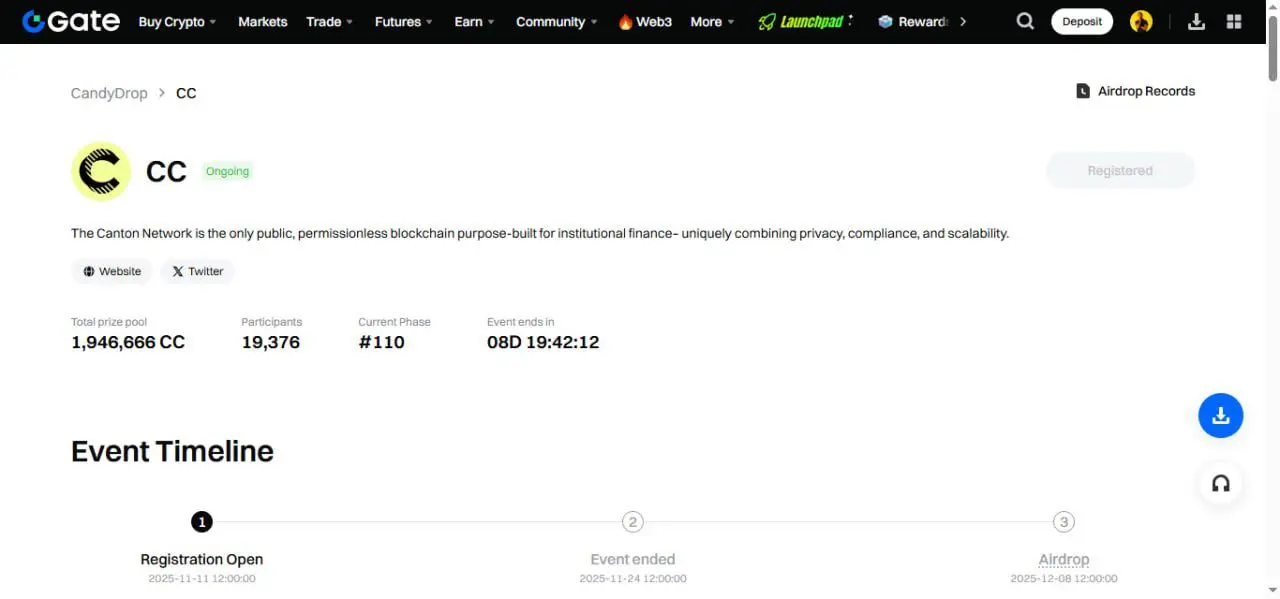Open the Launchpad menu item
This screenshot has width=1280, height=599.
coord(805,21)
